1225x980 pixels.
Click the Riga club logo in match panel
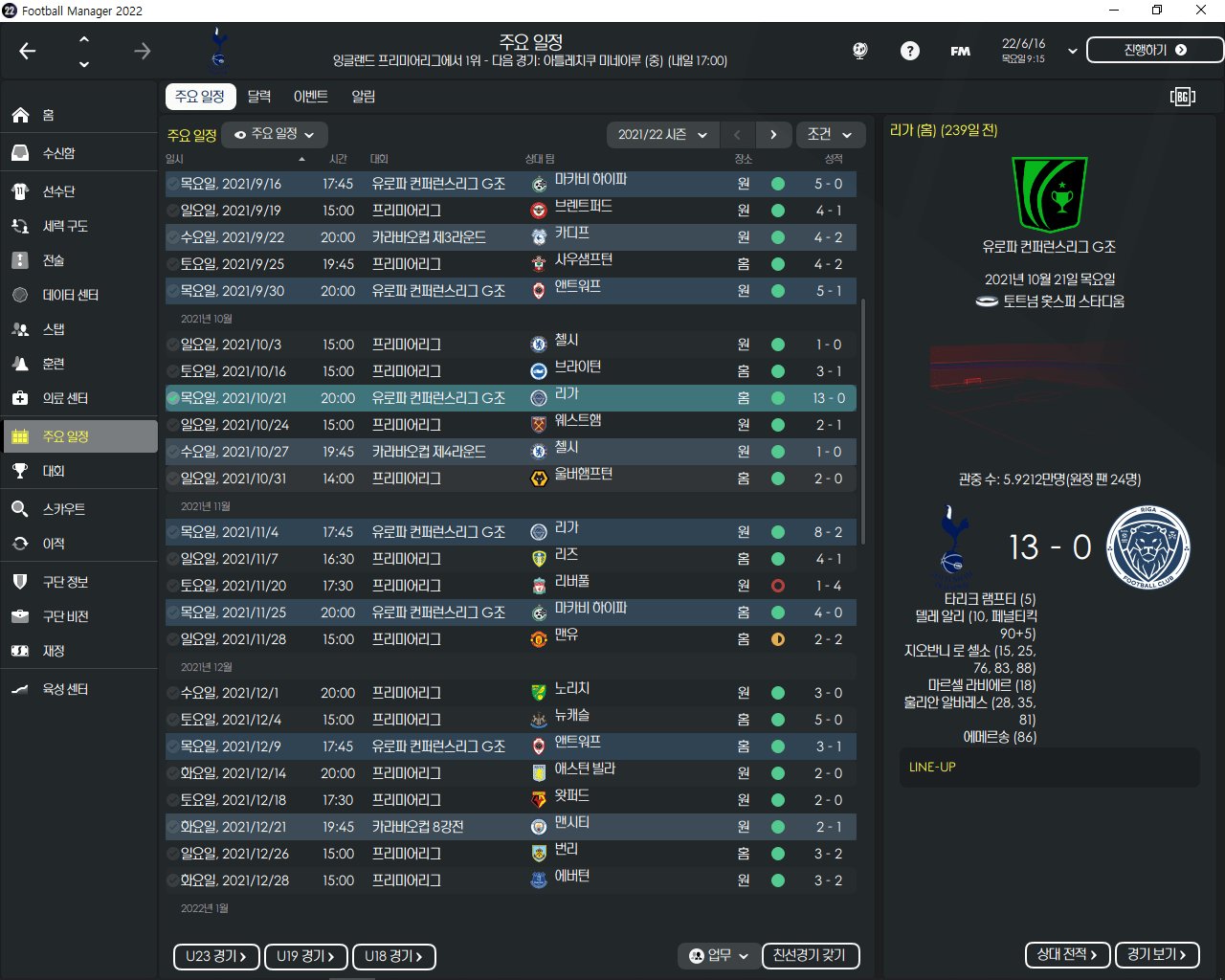pos(1148,546)
